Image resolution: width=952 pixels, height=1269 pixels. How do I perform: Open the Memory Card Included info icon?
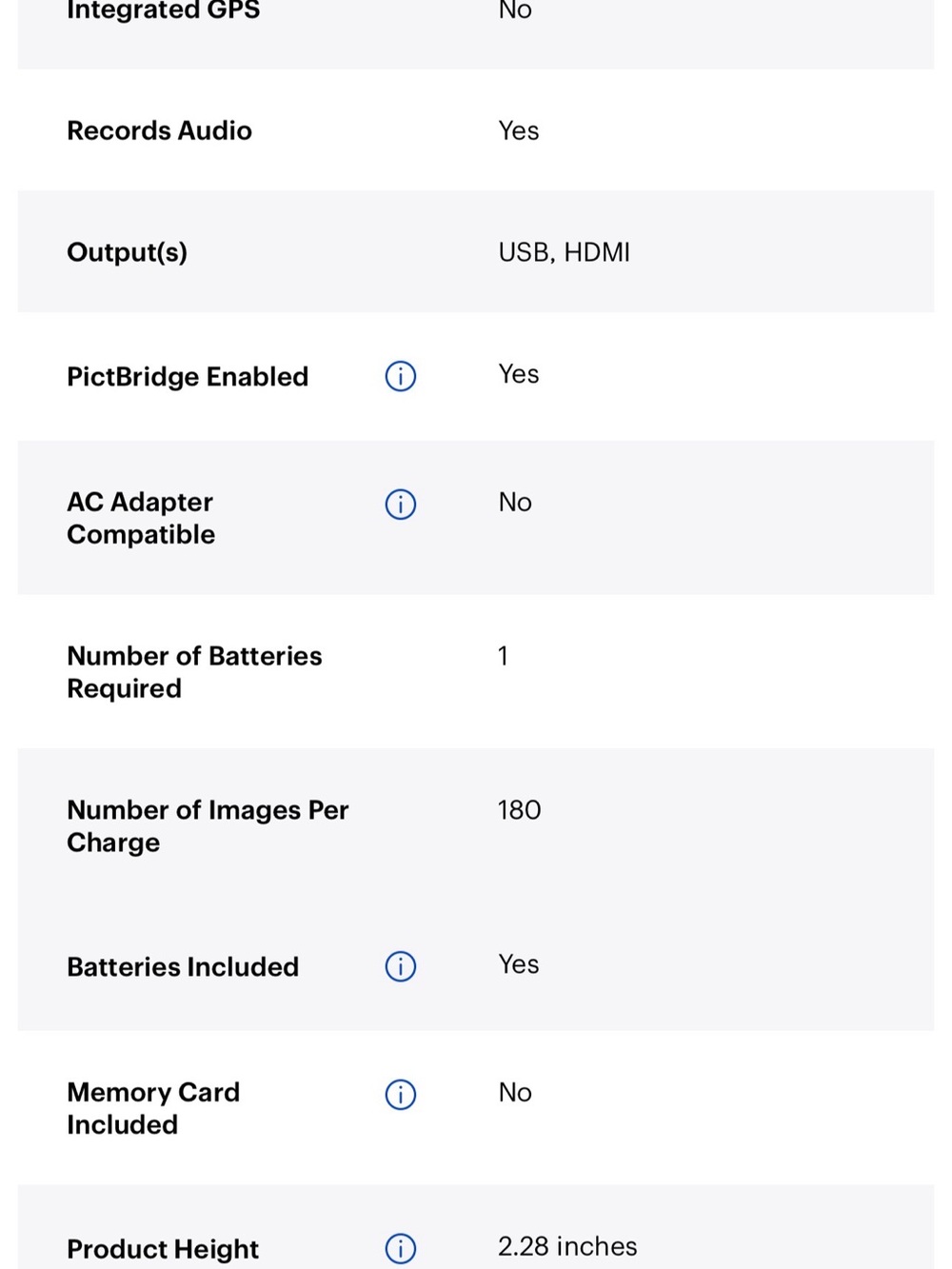point(401,1094)
